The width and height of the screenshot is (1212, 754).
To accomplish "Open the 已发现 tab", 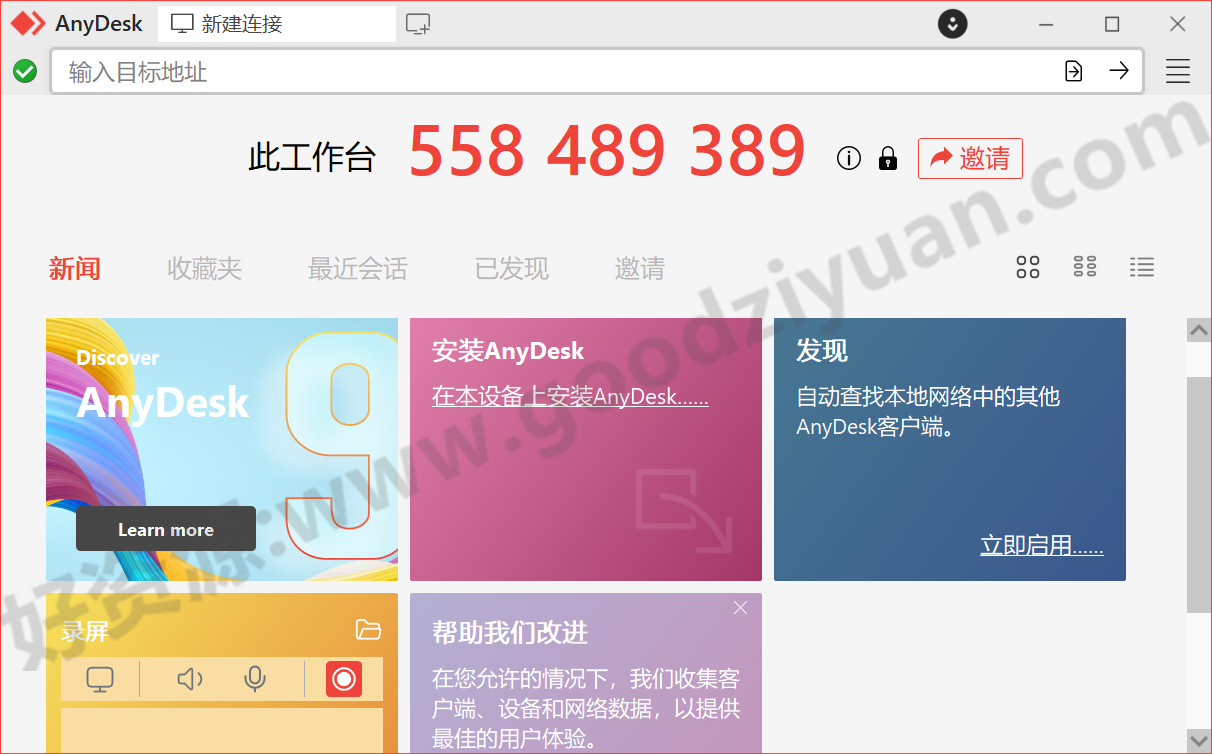I will coord(511,268).
